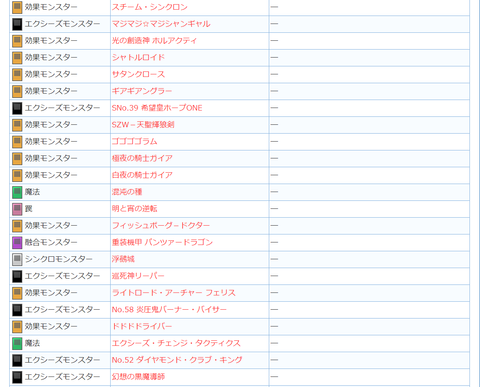Click the green spell icon in エクシーズ・チェンジ・タクティクス row

(17, 343)
